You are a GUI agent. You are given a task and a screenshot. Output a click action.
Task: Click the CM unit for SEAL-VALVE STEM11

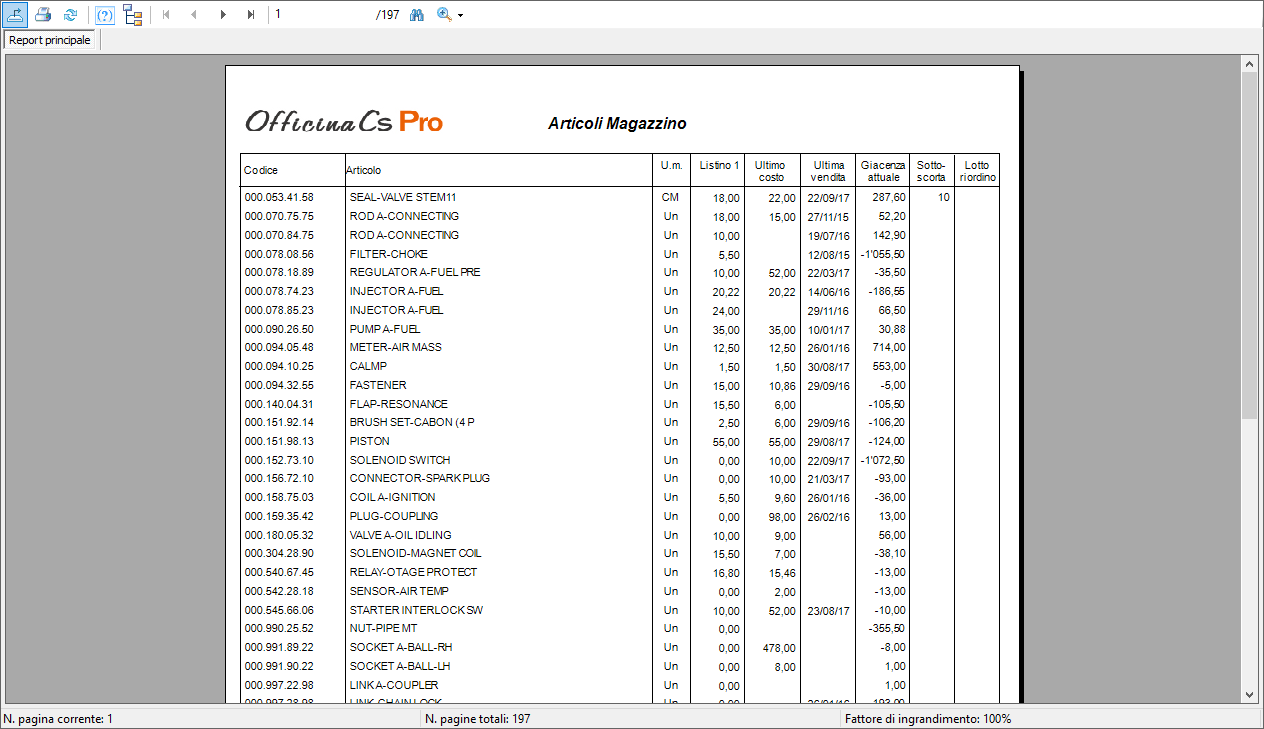pyautogui.click(x=670, y=198)
